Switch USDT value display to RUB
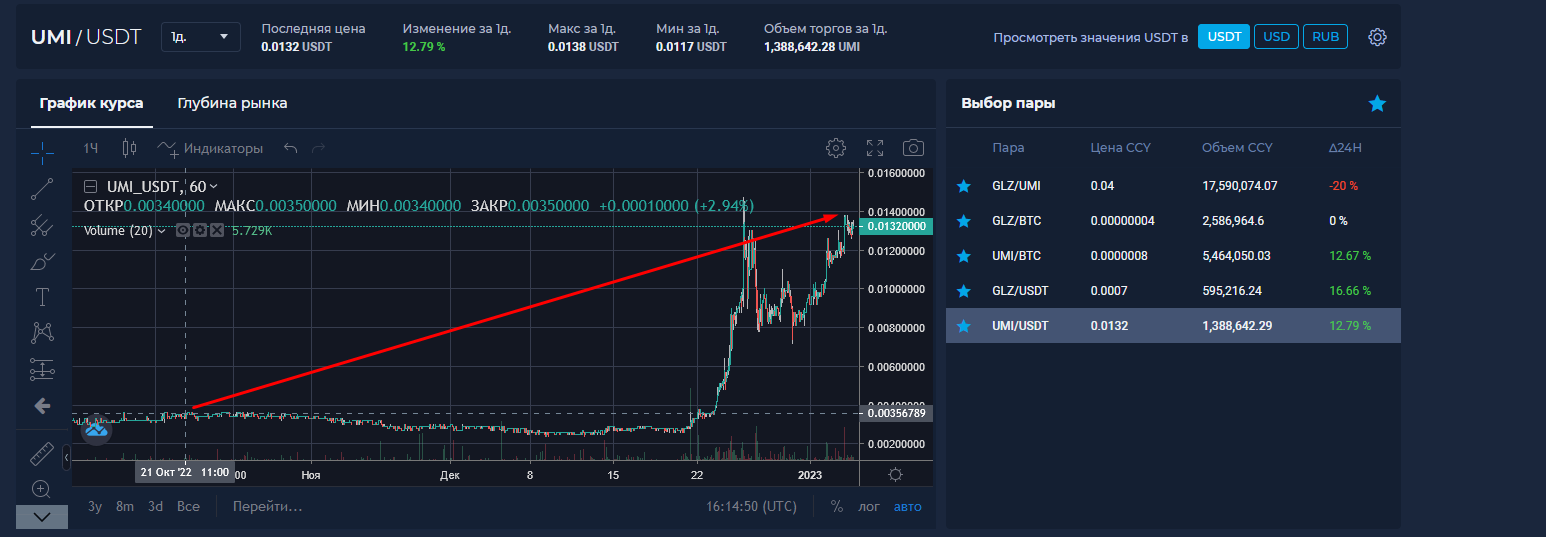 (1325, 37)
